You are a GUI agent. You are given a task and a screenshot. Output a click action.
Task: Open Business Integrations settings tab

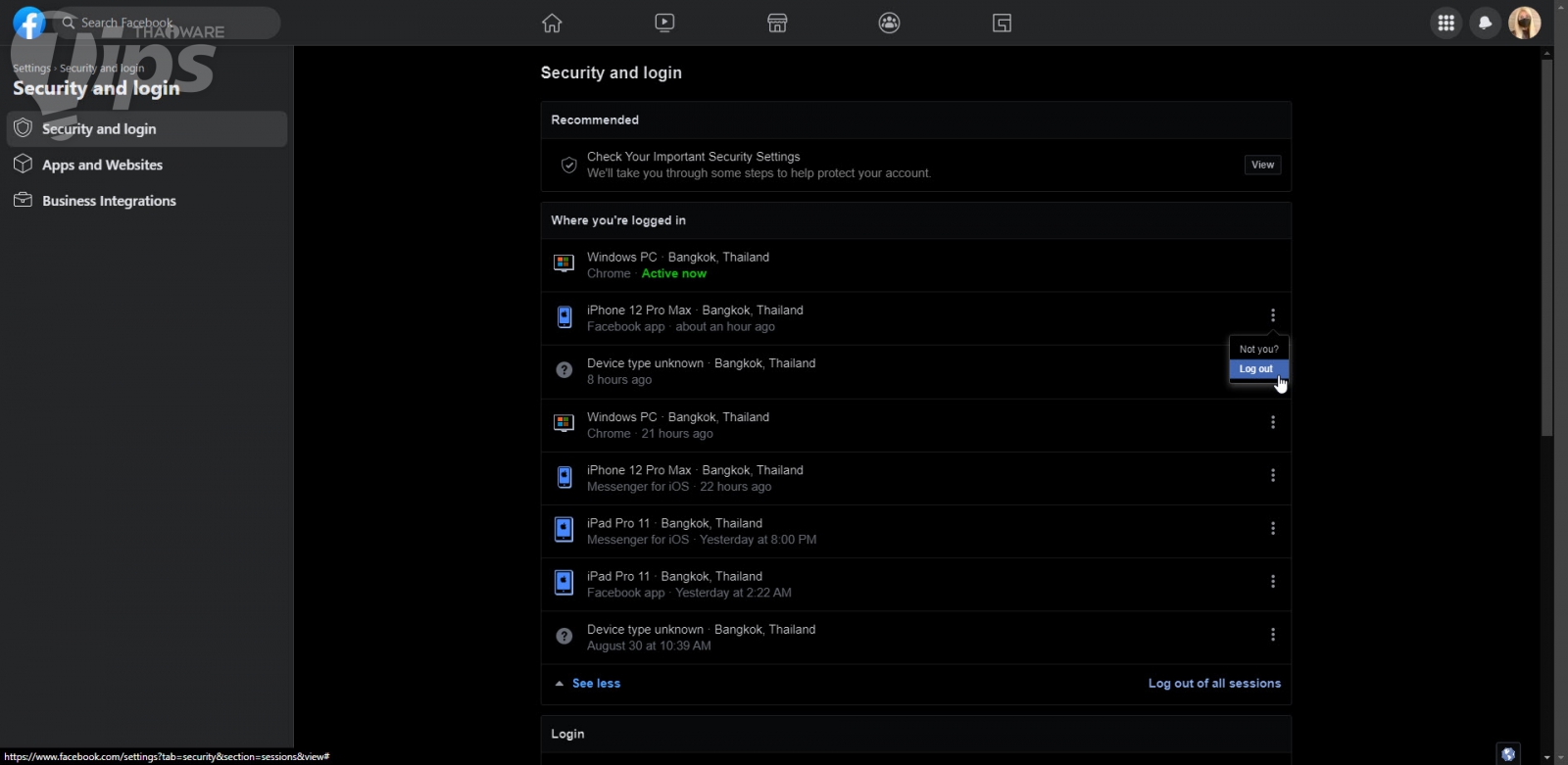(109, 201)
